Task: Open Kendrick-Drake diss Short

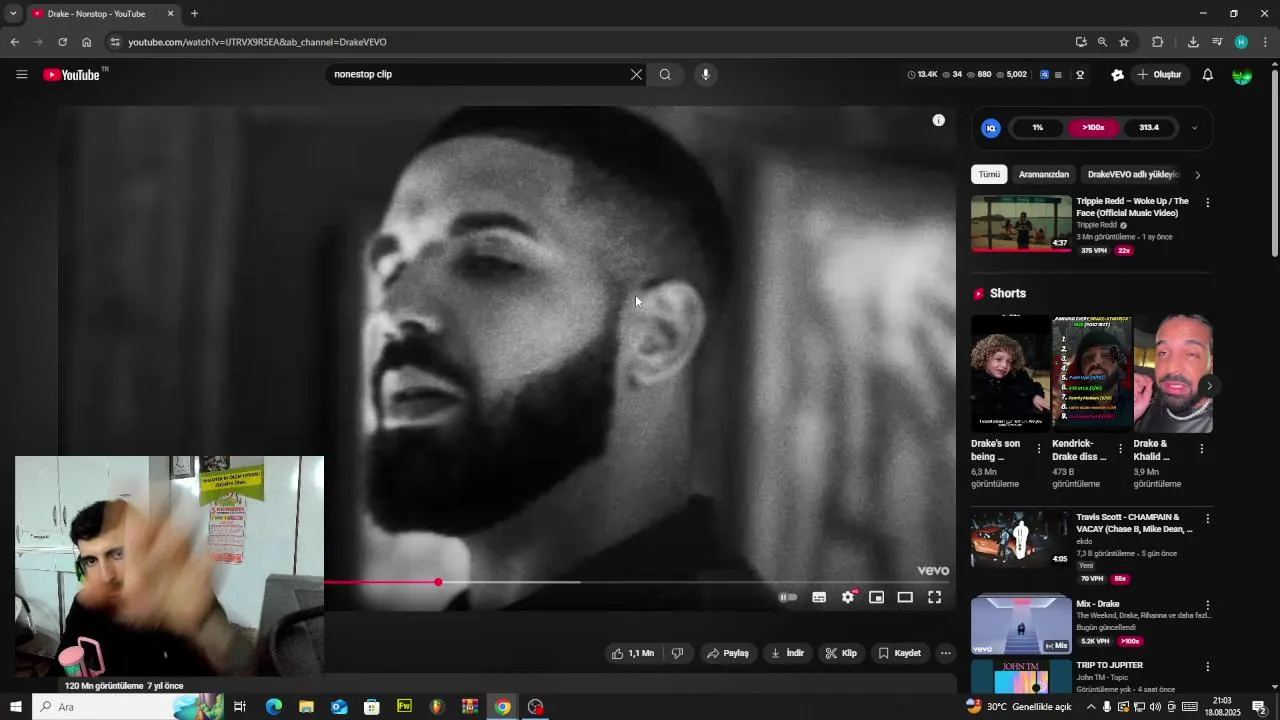Action: tap(1092, 373)
